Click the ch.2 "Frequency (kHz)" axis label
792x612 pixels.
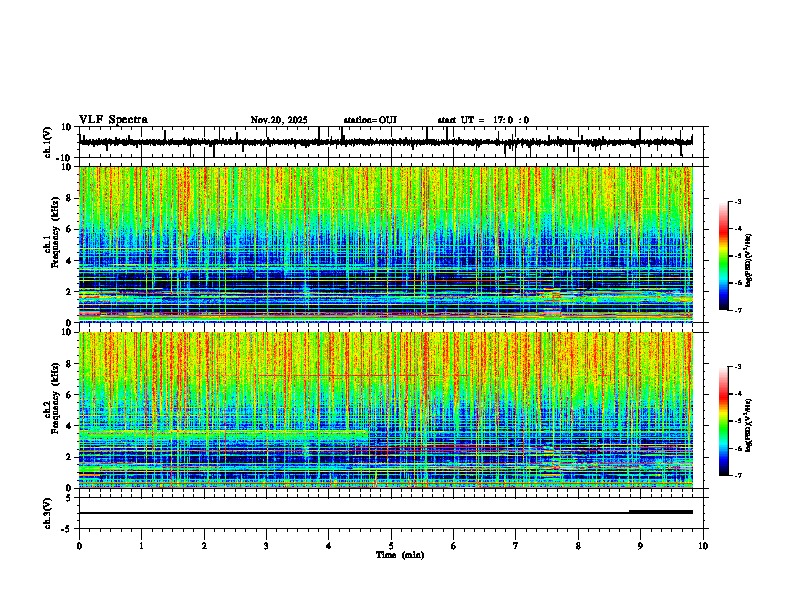pos(55,398)
